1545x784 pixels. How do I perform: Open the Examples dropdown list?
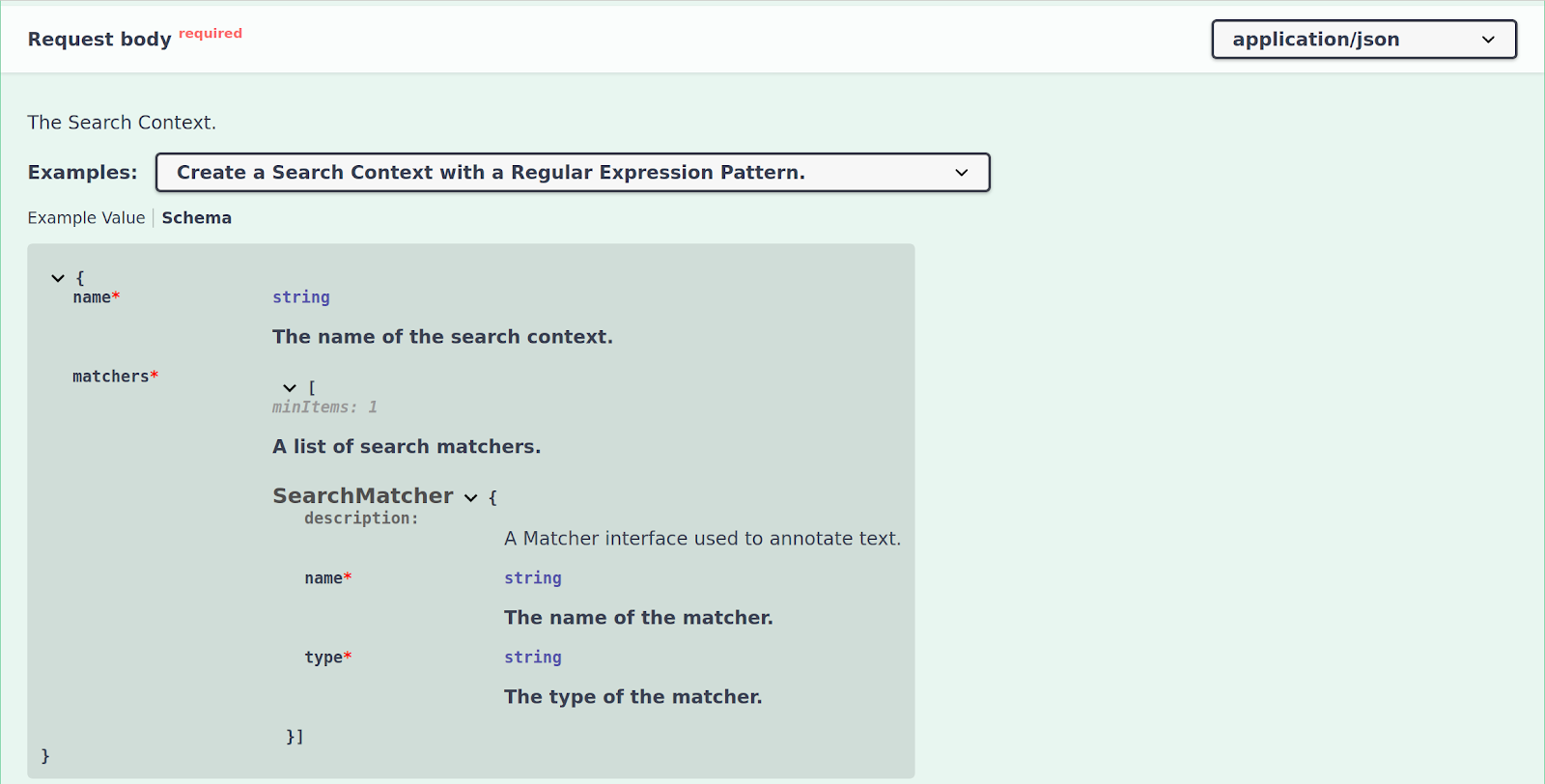coord(573,173)
